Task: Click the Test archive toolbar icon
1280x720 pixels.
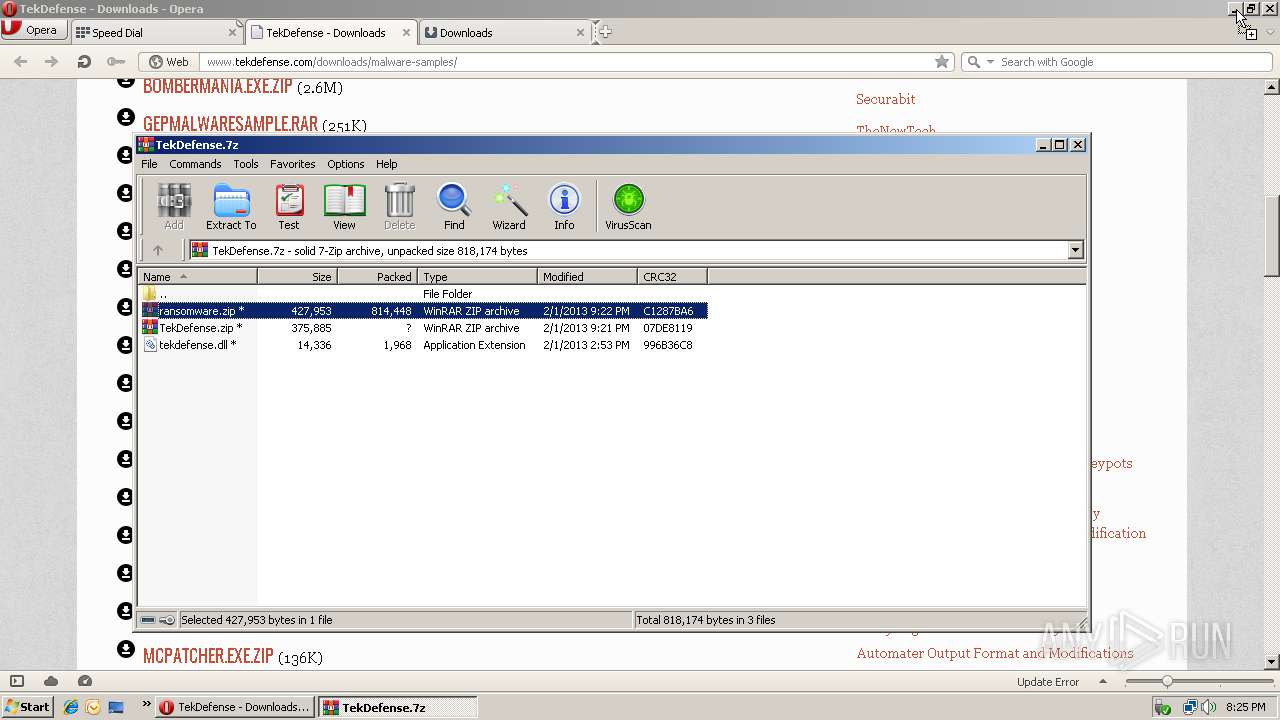Action: [289, 207]
